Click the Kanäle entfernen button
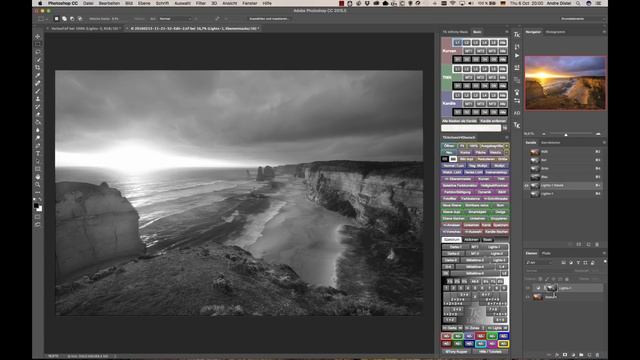Image resolution: width=640 pixels, height=360 pixels. pos(493,121)
